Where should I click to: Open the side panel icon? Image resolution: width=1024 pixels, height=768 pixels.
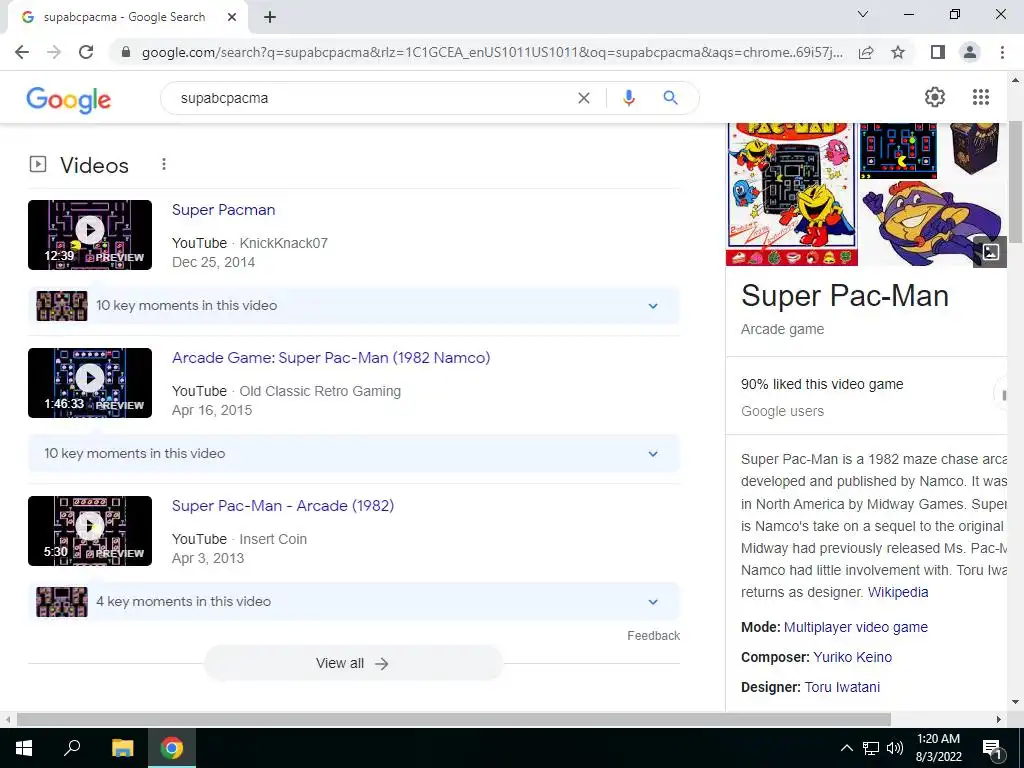938,52
